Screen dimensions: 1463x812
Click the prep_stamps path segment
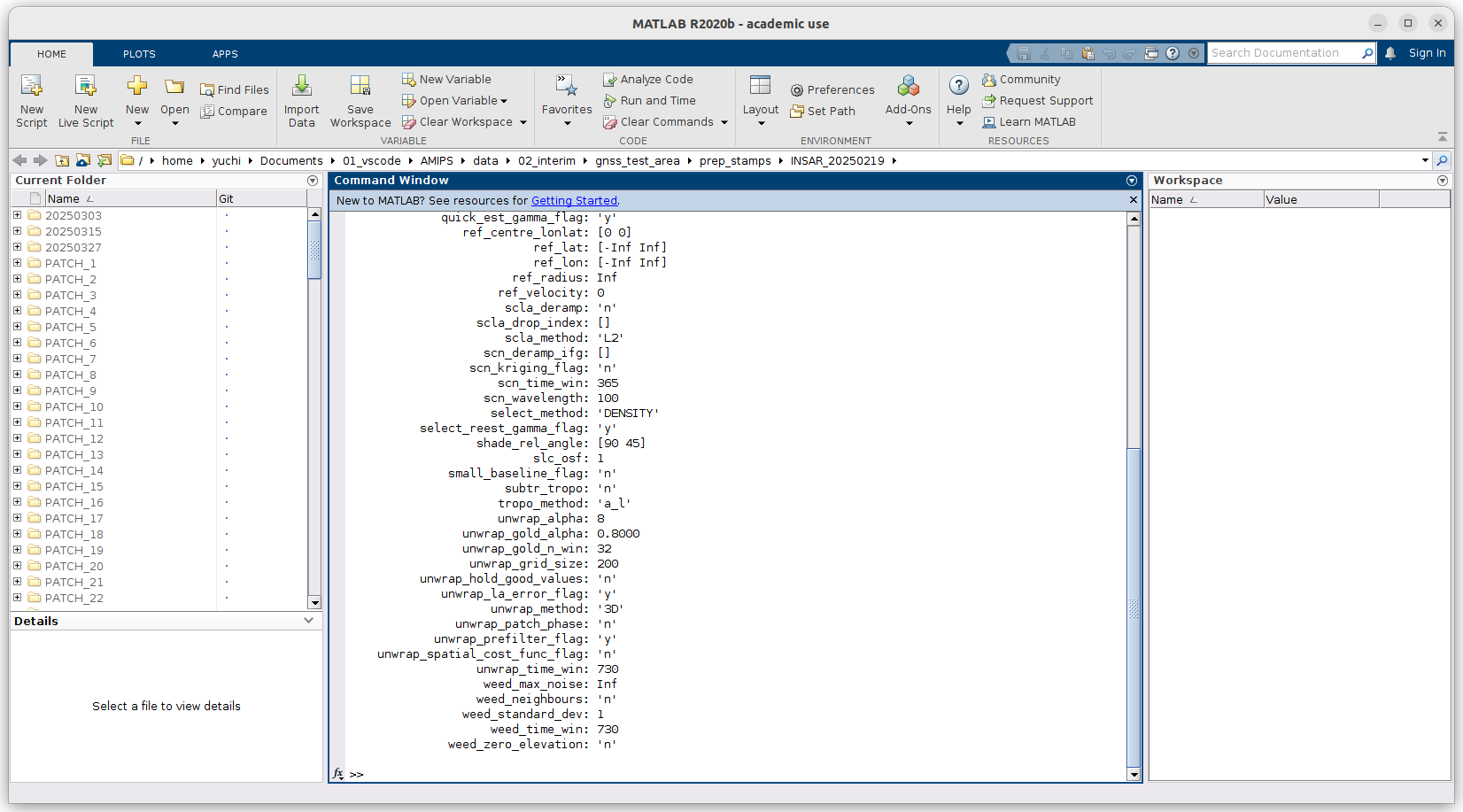(734, 160)
